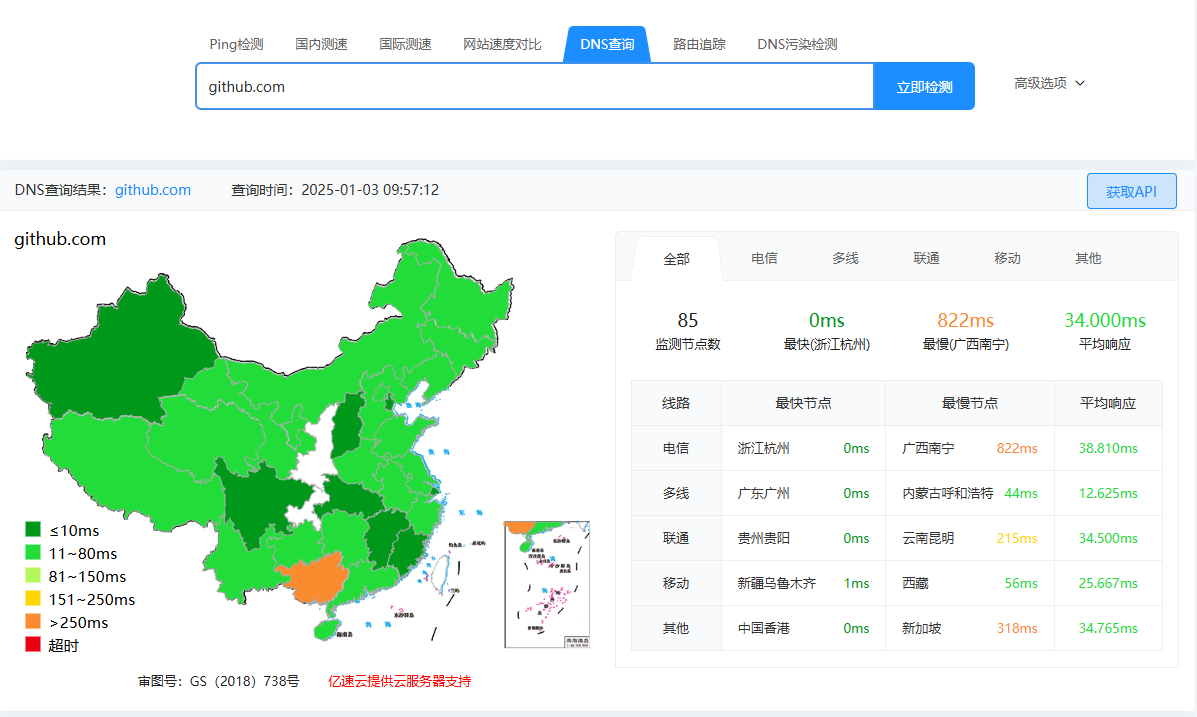The height and width of the screenshot is (717, 1197).
Task: Click the 34.765ms average value
Action: pos(1108,628)
